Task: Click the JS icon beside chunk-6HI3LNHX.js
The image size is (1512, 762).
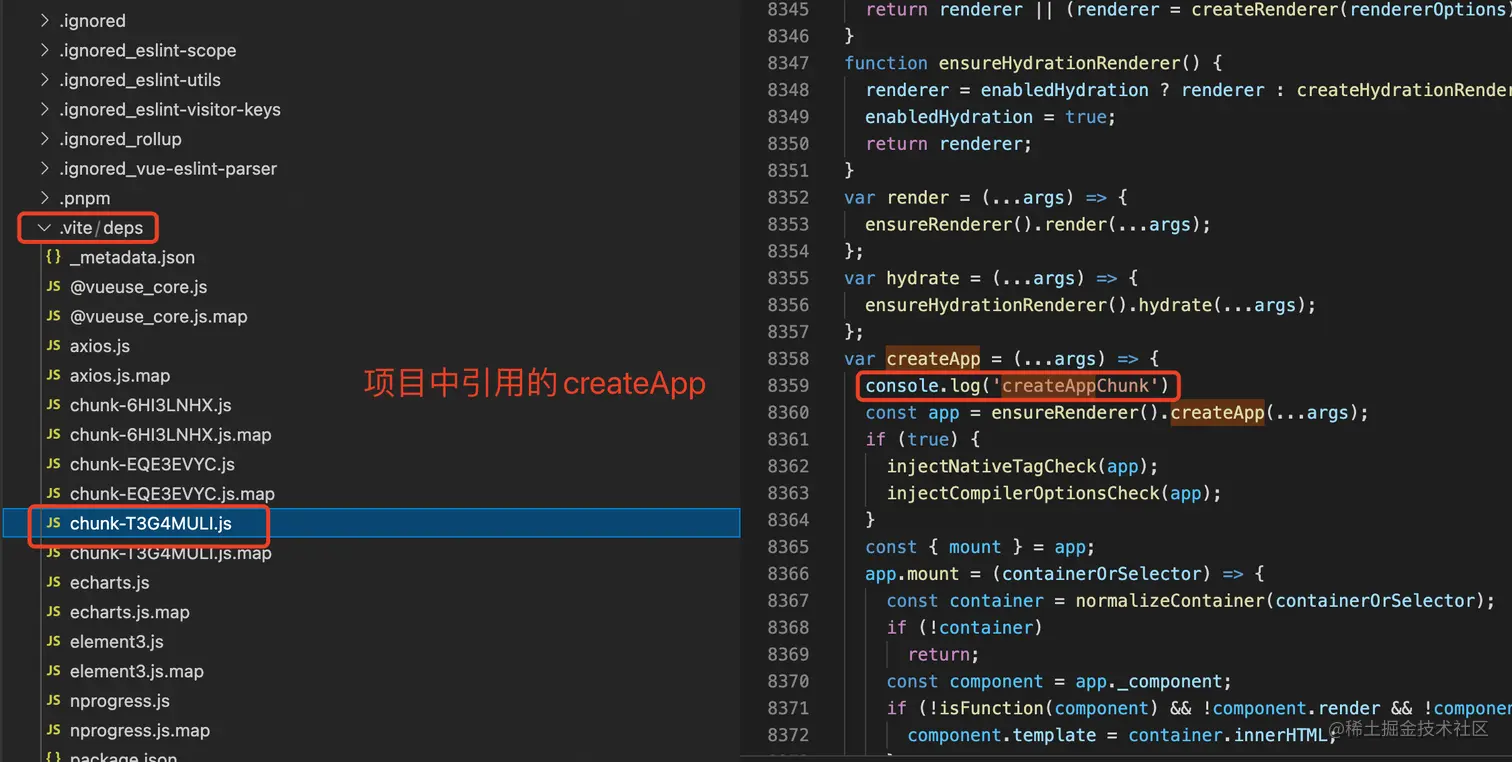Action: tap(53, 405)
